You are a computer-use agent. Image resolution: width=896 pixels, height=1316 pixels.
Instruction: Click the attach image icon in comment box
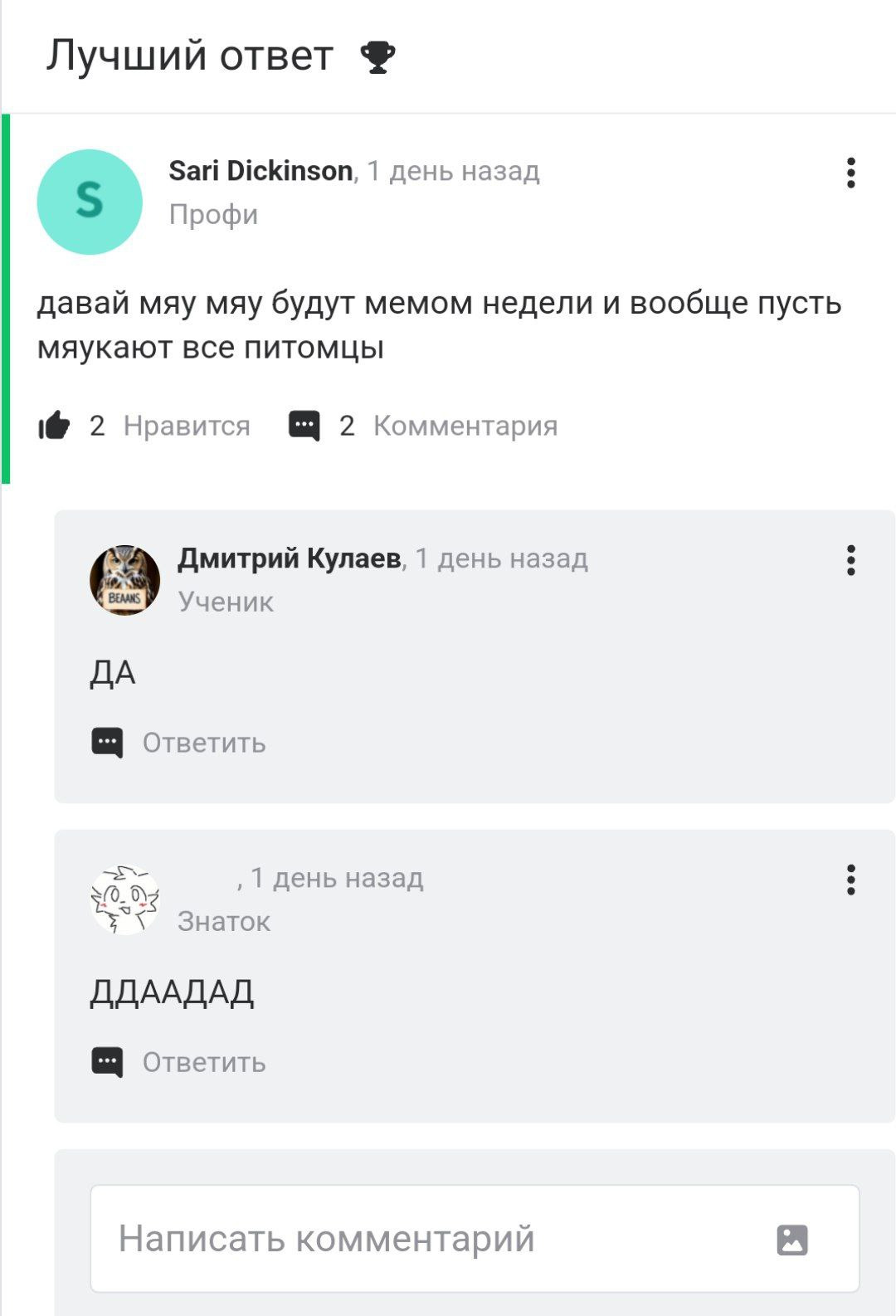792,1240
